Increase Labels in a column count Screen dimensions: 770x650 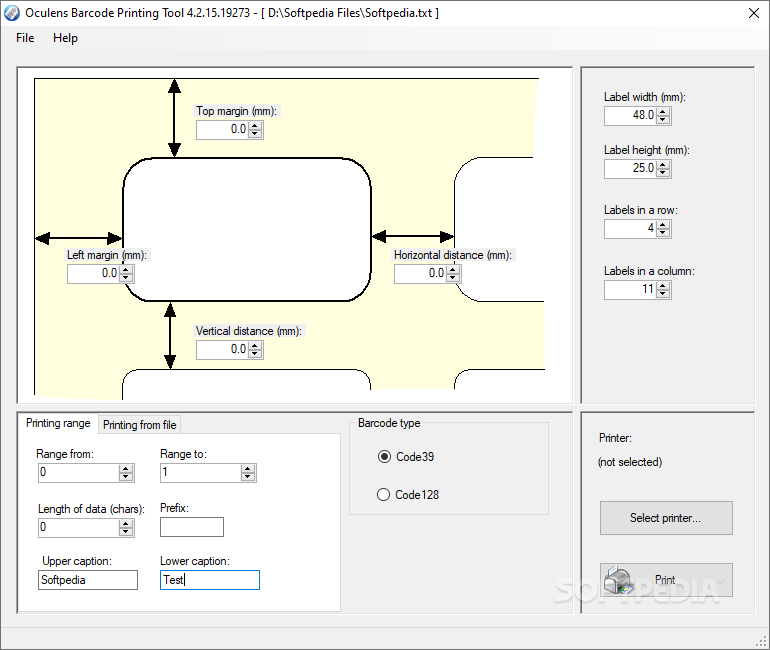(x=663, y=286)
